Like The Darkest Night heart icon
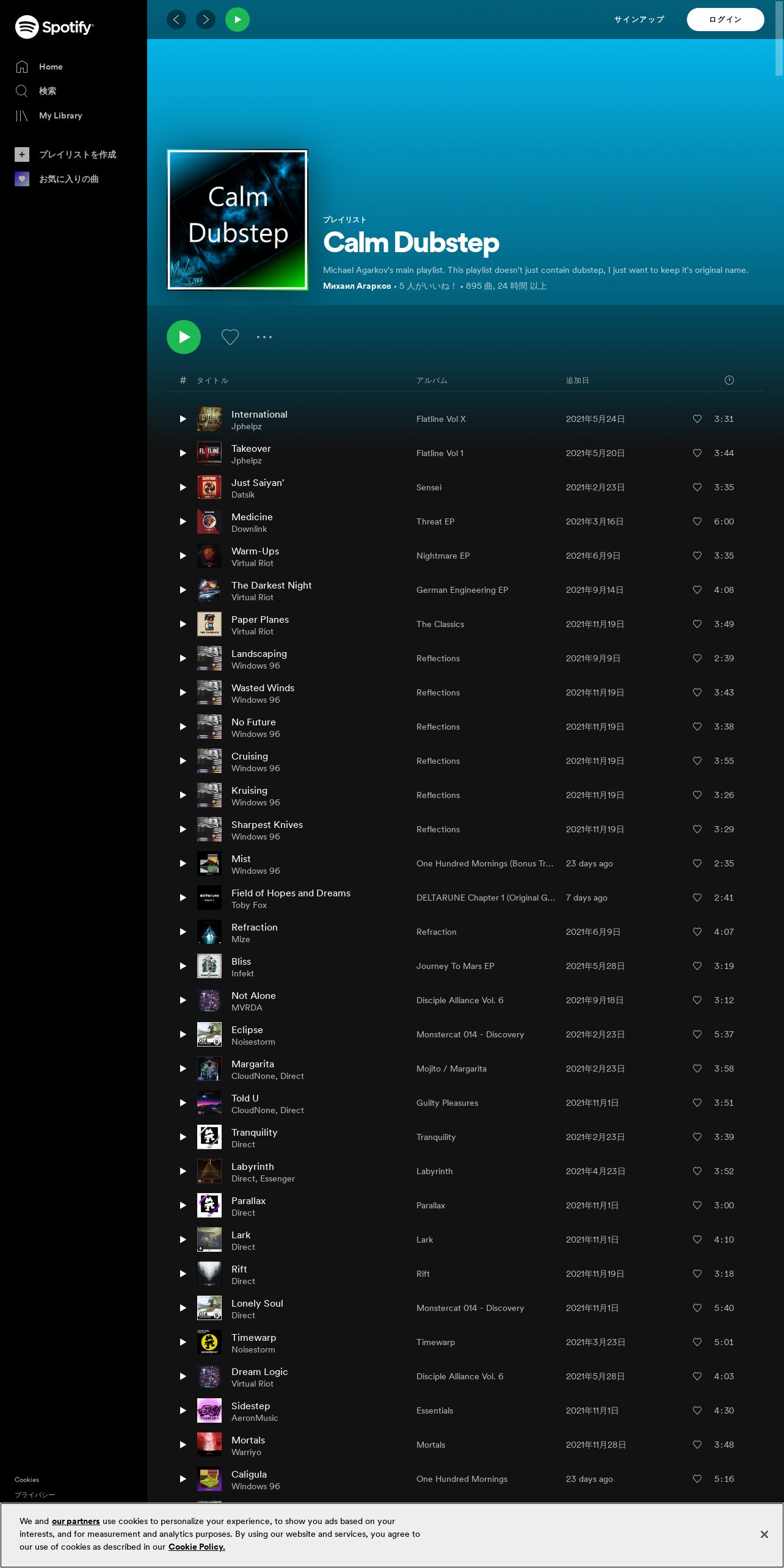 (x=697, y=590)
